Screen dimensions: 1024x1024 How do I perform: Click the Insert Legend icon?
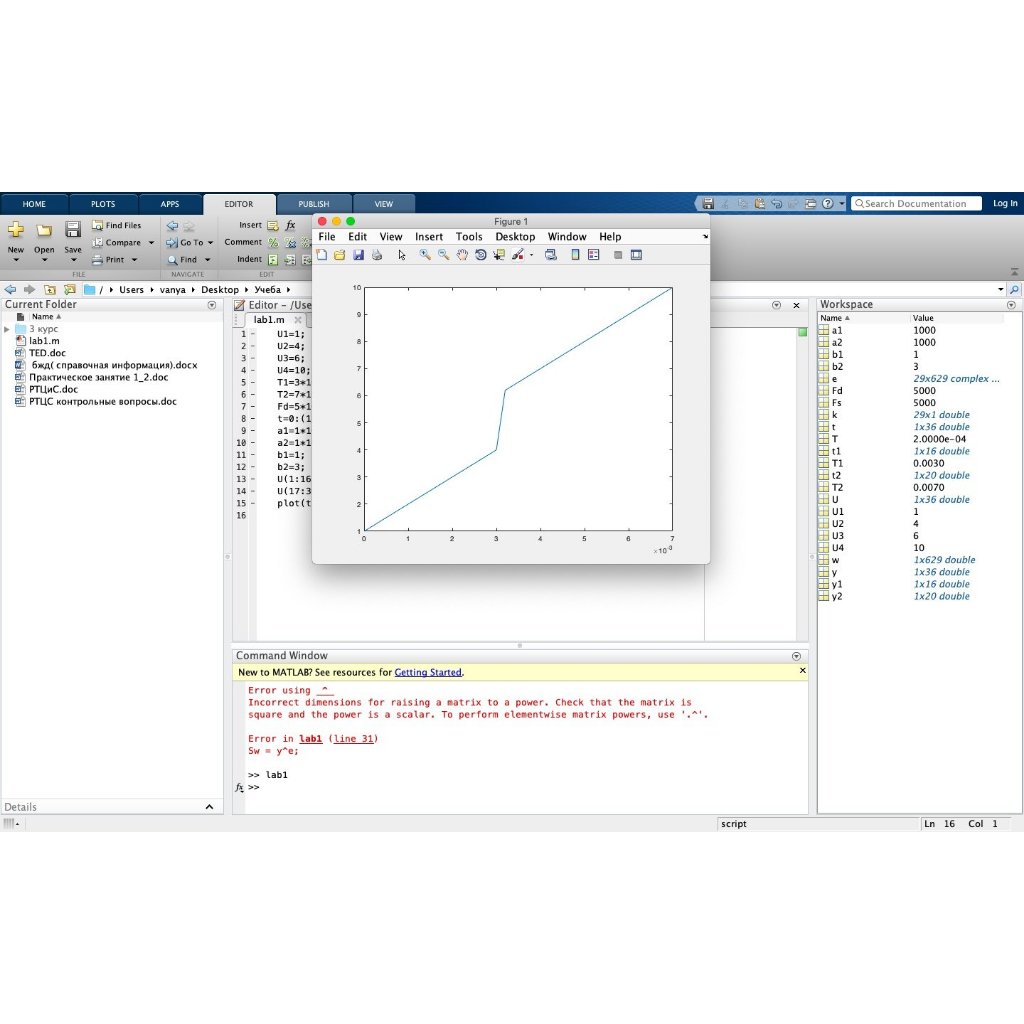coord(594,255)
